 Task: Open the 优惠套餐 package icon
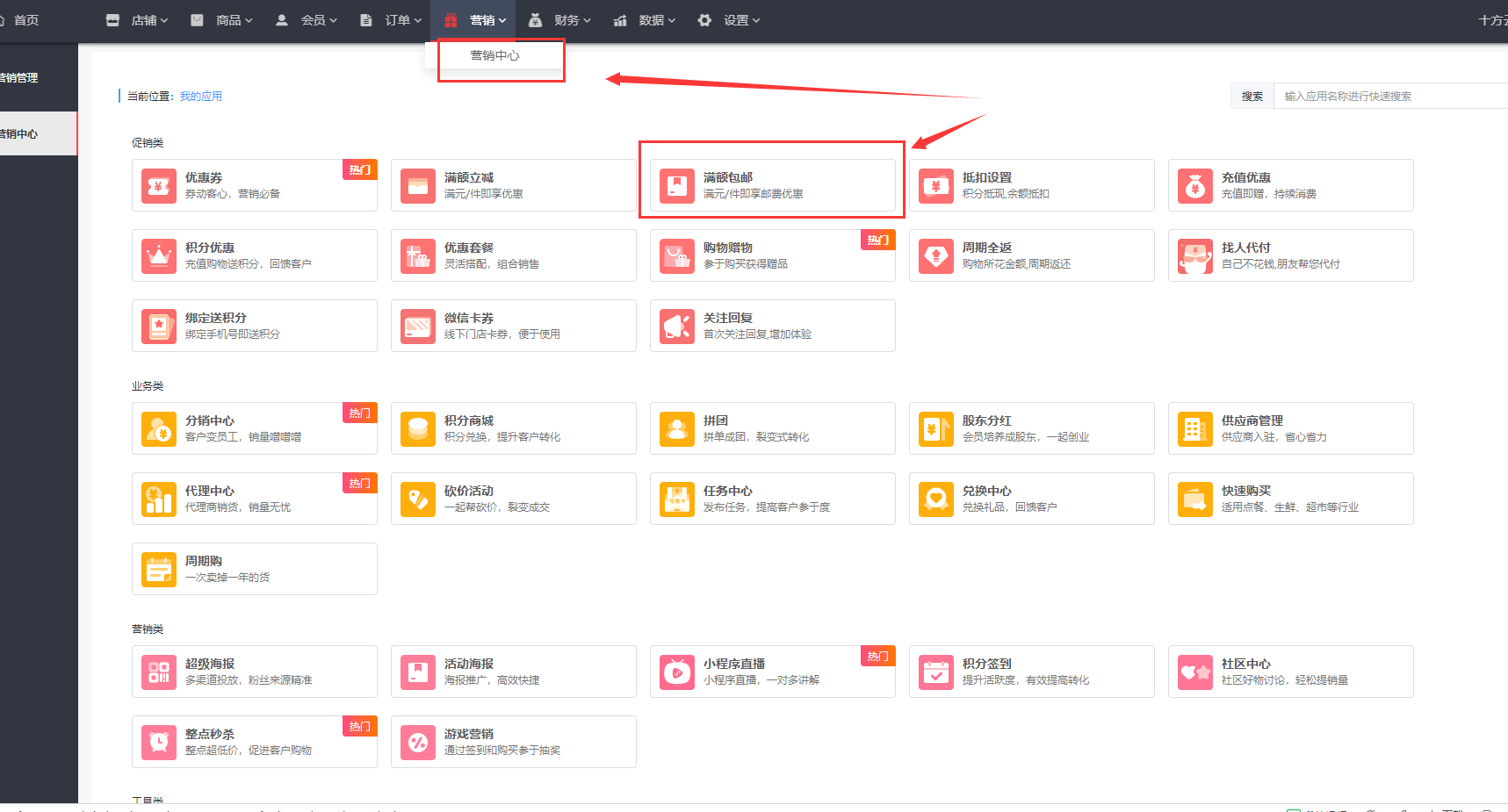418,255
